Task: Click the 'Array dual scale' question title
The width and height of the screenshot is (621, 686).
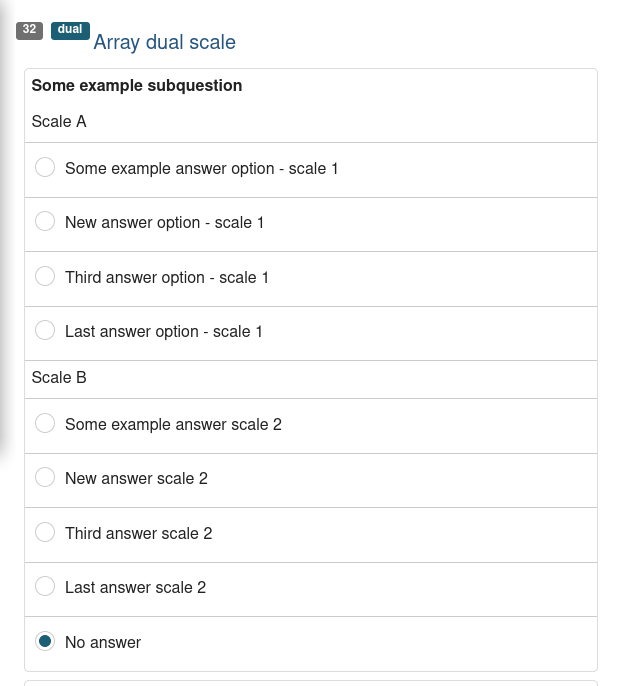Action: (x=164, y=42)
